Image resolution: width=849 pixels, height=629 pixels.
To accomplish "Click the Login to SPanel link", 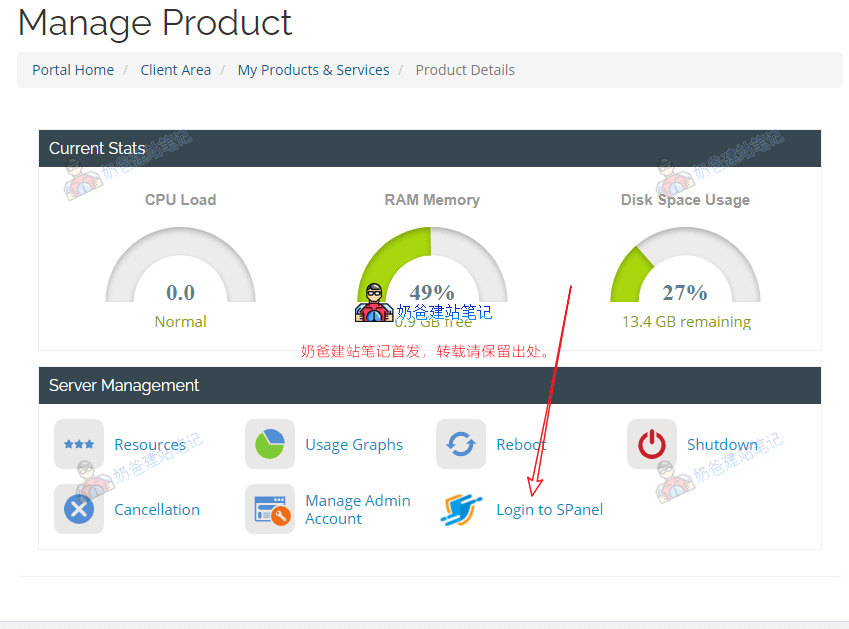I will tap(549, 510).
